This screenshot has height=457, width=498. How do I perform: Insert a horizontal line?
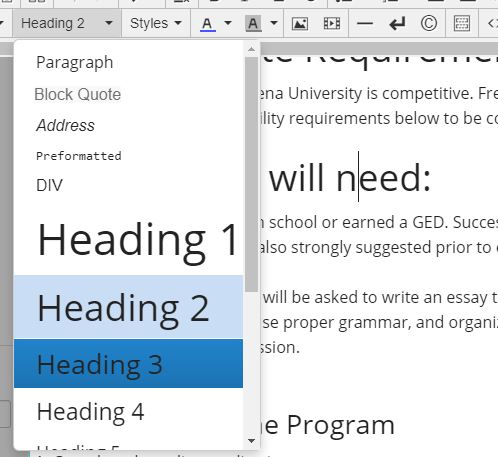coord(365,24)
